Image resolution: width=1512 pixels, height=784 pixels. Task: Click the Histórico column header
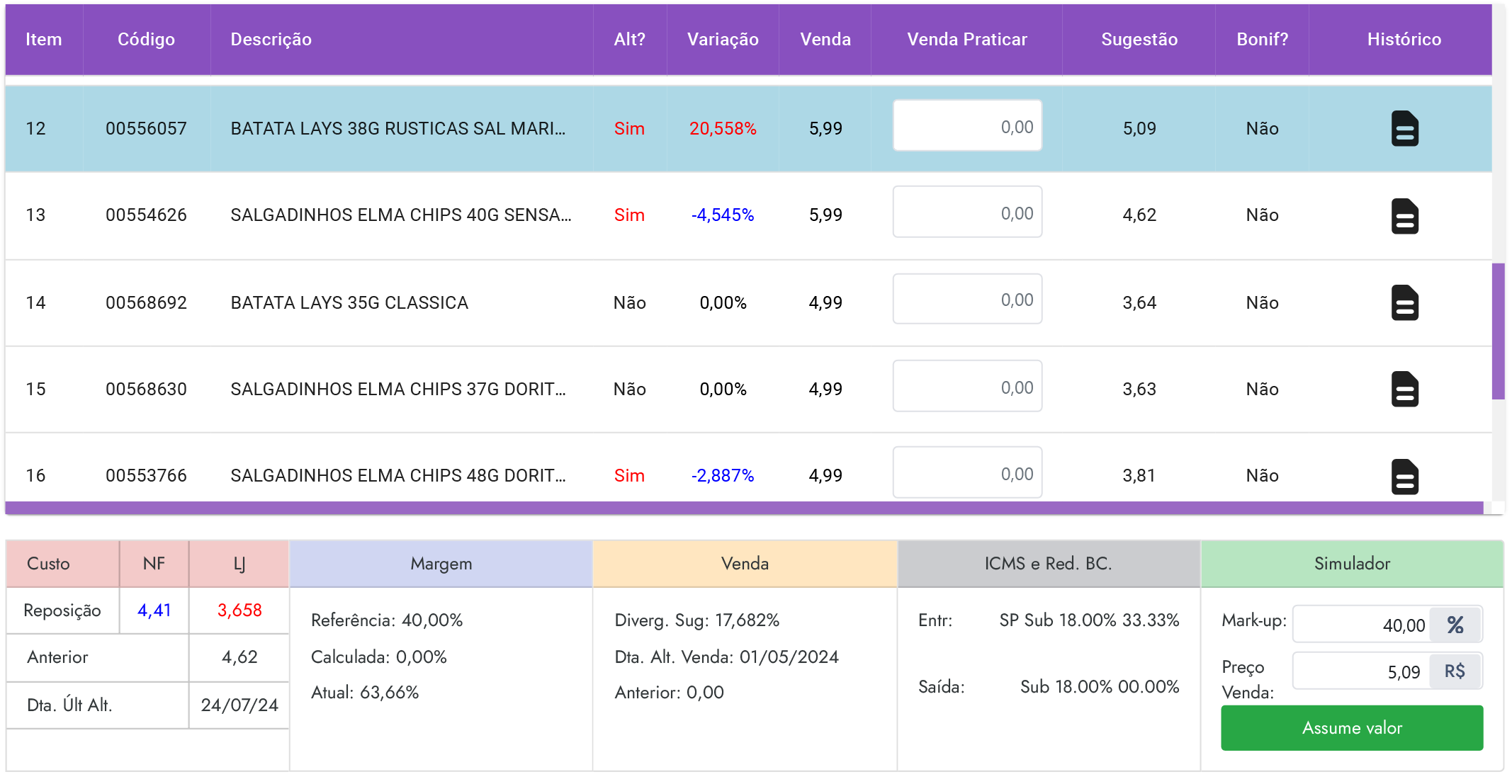coord(1404,40)
